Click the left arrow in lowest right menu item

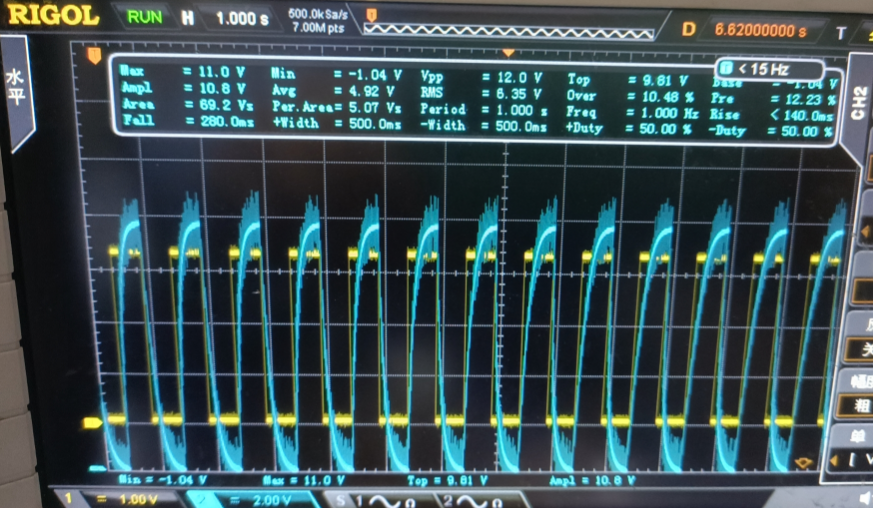(x=834, y=461)
